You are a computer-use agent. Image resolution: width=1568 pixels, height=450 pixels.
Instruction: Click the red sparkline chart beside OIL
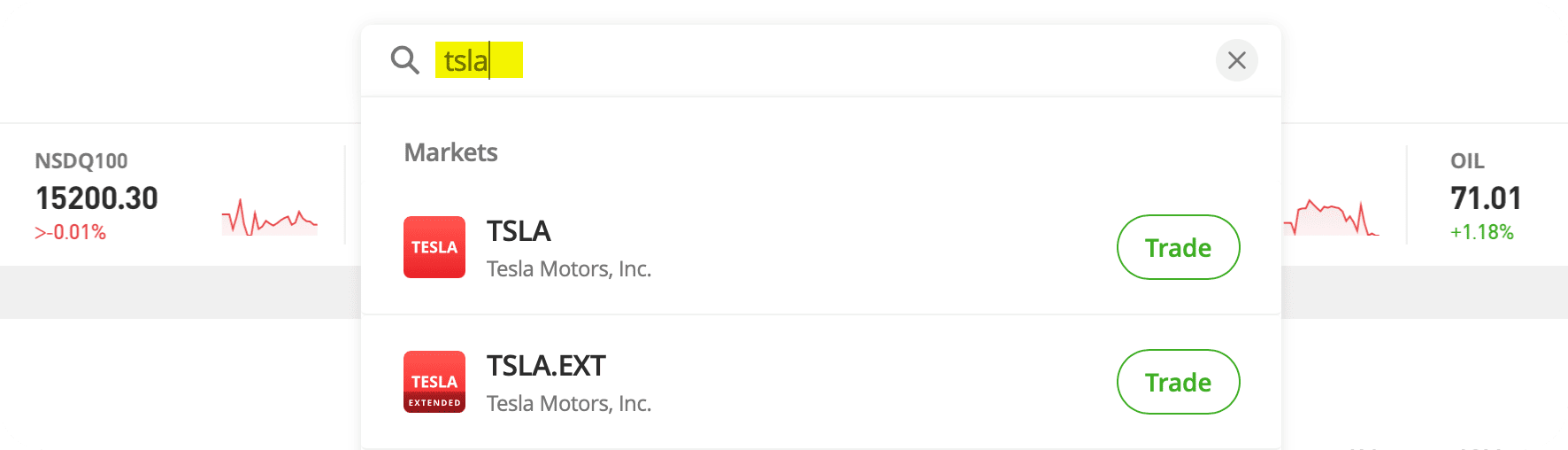(1330, 218)
